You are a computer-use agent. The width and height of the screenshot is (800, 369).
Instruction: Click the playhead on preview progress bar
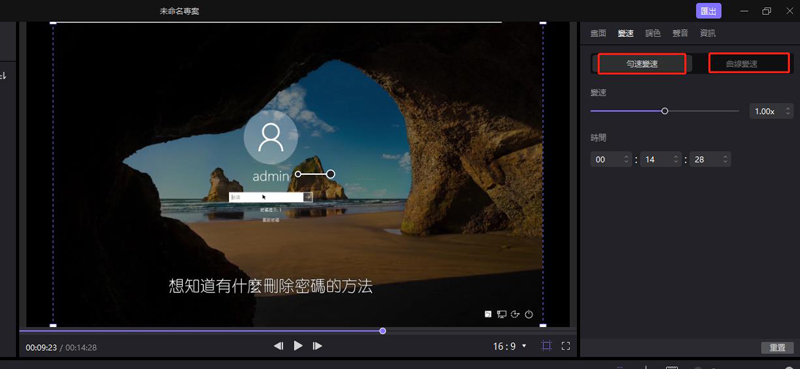tap(383, 331)
